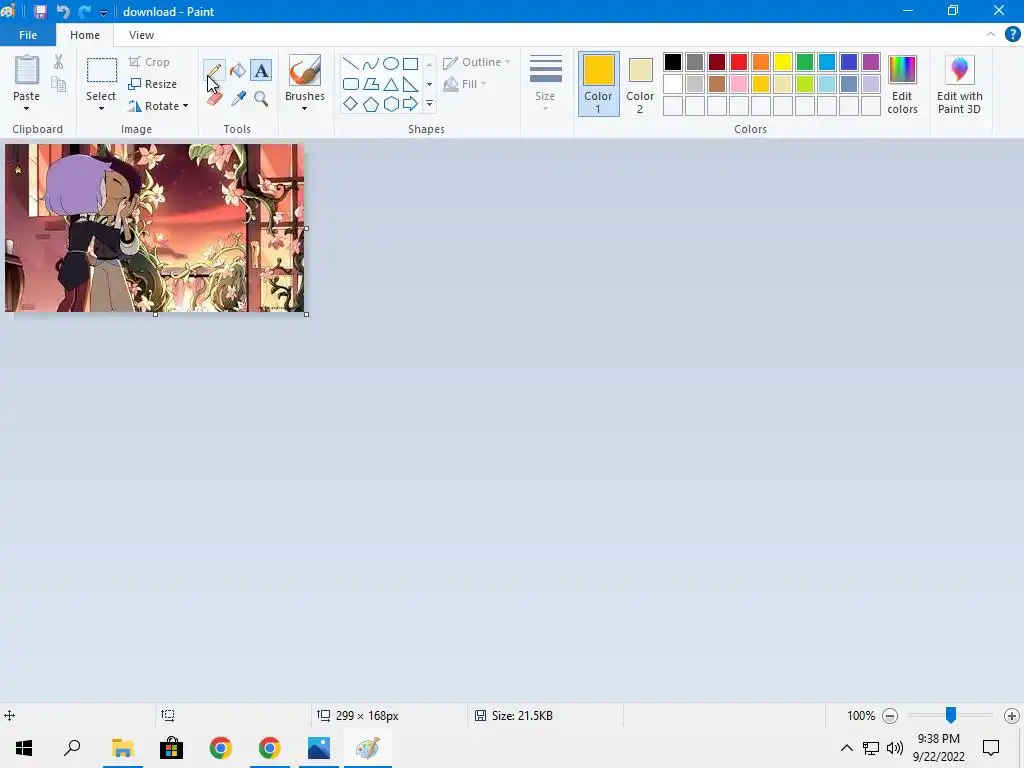Activate Color 1 selector
The height and width of the screenshot is (768, 1024).
pos(598,84)
